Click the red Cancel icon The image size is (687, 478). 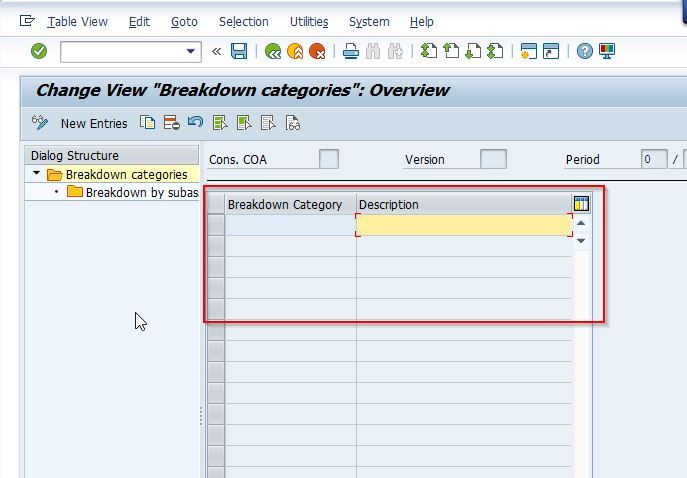click(x=317, y=51)
